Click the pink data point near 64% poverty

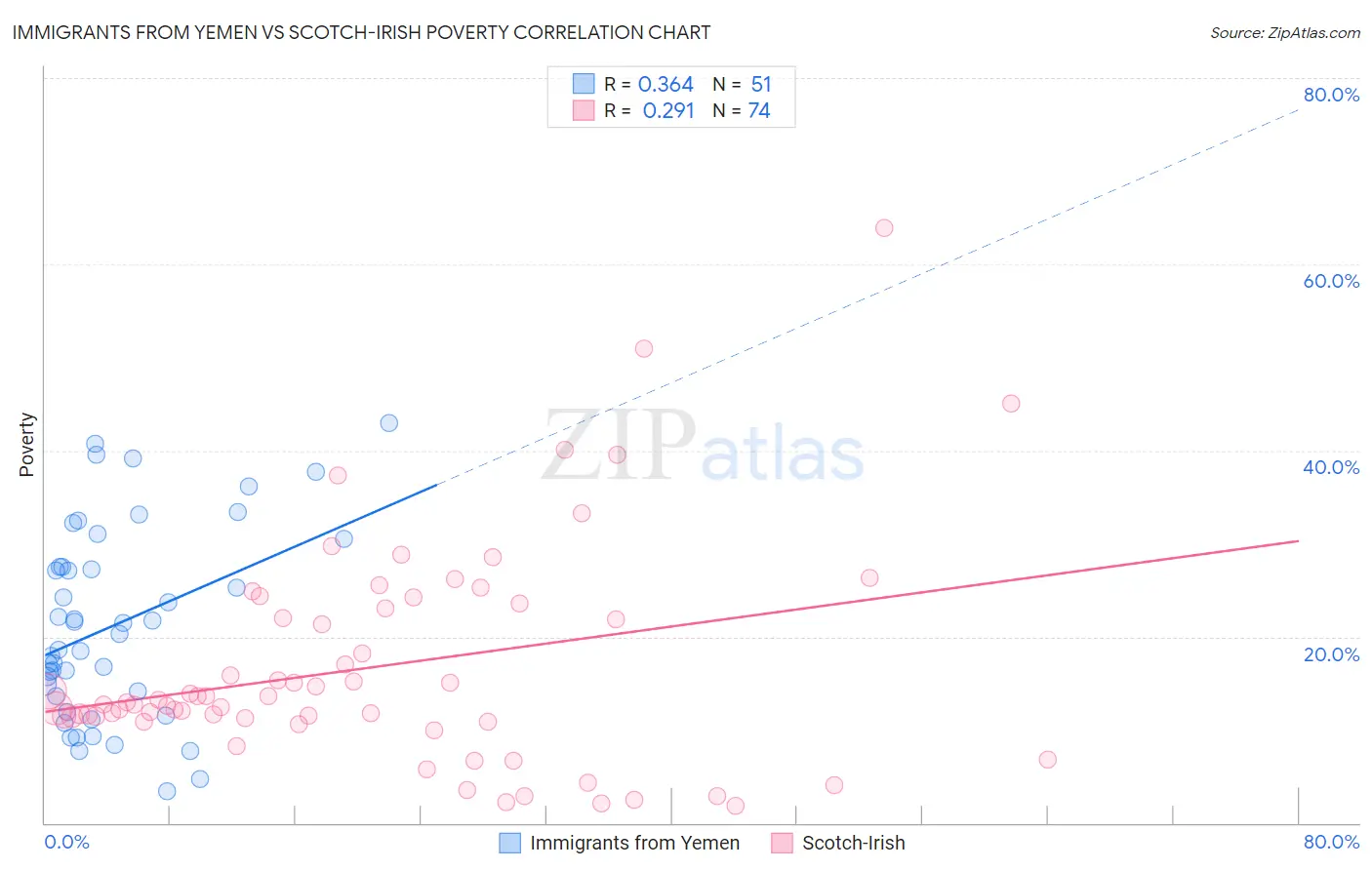pos(884,227)
